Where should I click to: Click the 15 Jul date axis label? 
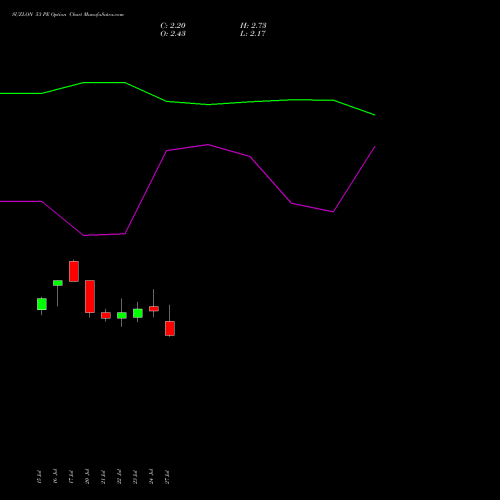(39, 477)
